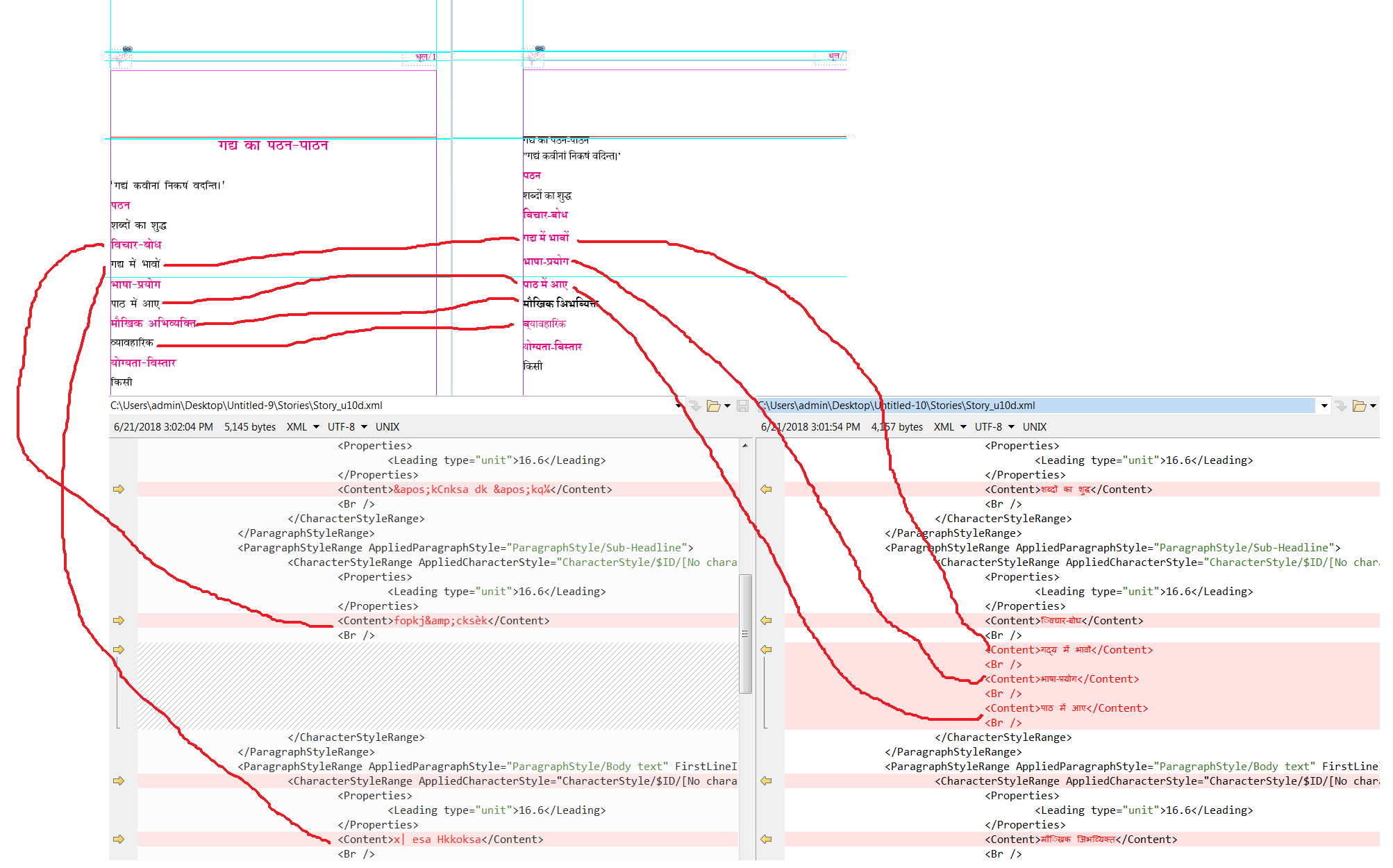Image resolution: width=1393 pixels, height=868 pixels.
Task: Copy 'esa Hkkoksa' line right with arrow
Action: (119, 840)
